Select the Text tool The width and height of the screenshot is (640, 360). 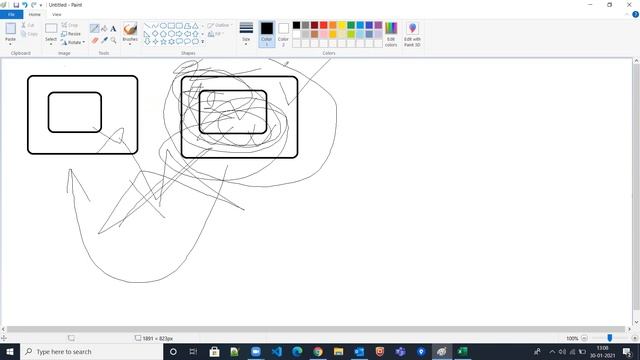[x=113, y=29]
